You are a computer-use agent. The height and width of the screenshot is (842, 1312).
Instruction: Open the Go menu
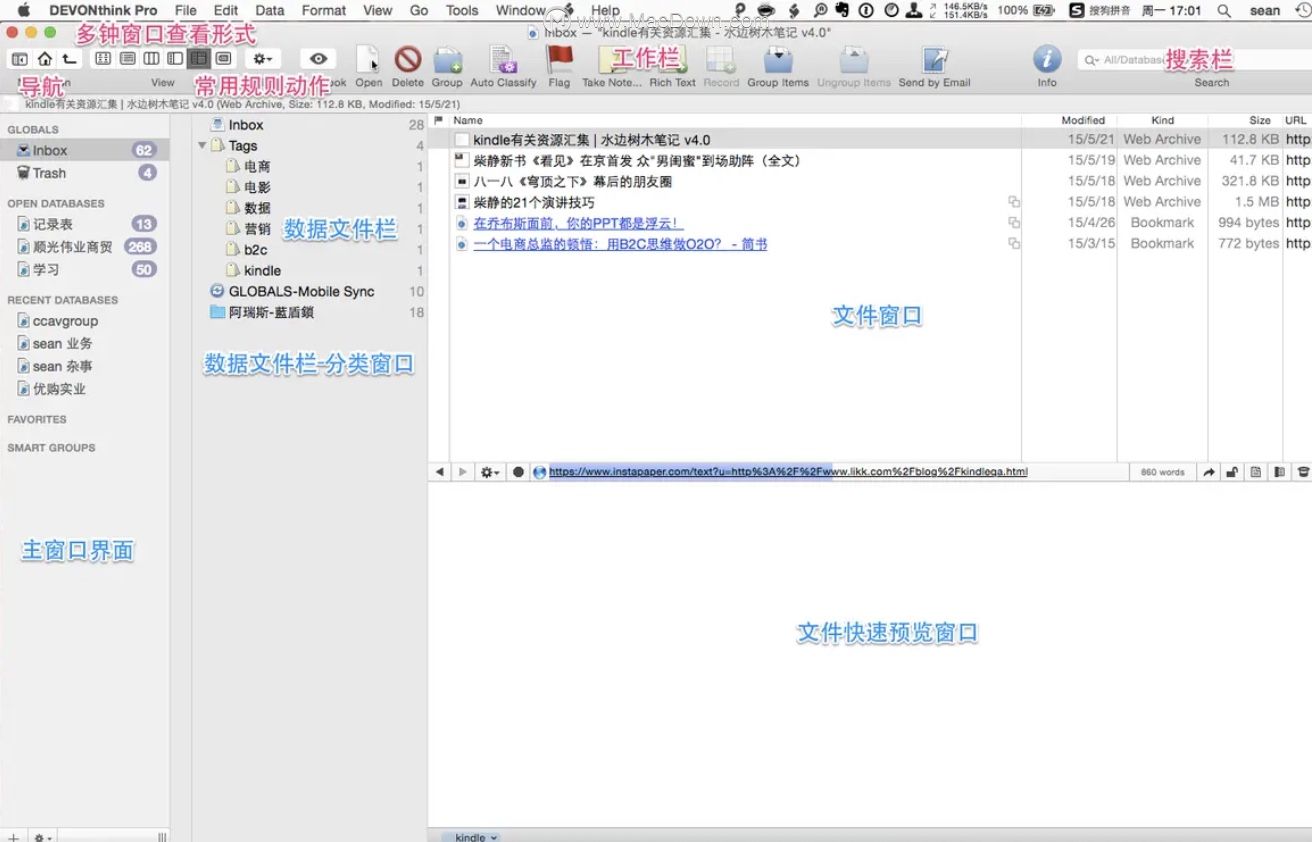click(x=419, y=10)
